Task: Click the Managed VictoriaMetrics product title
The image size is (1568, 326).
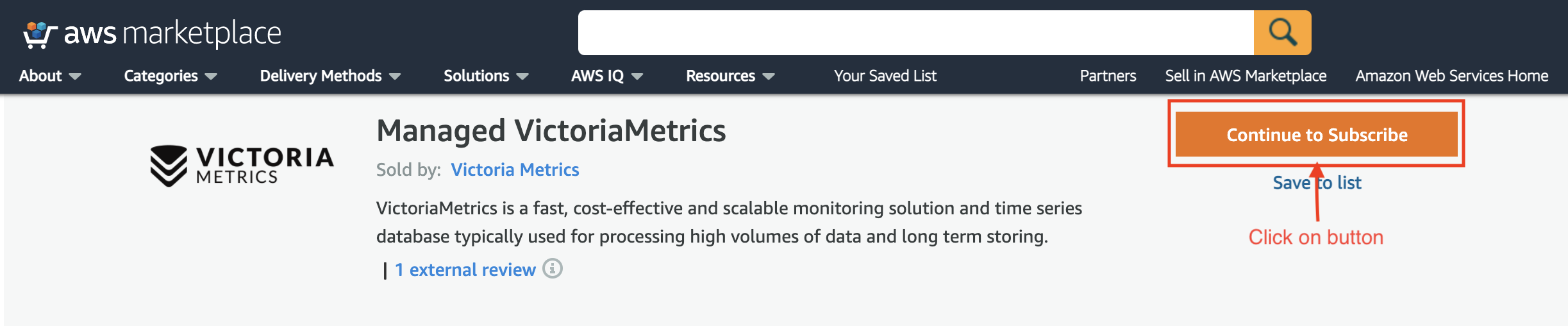Action: (x=551, y=131)
